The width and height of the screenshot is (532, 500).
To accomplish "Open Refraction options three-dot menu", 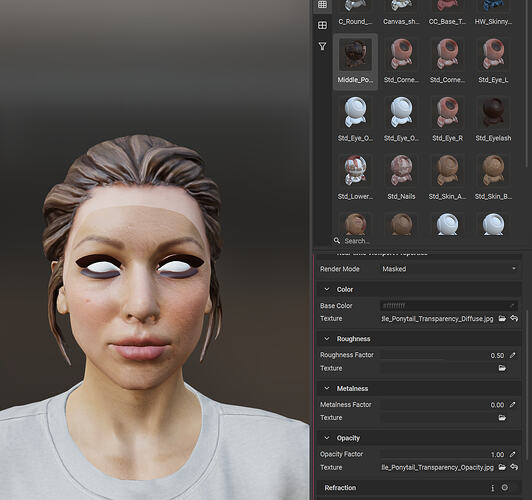I will point(493,488).
